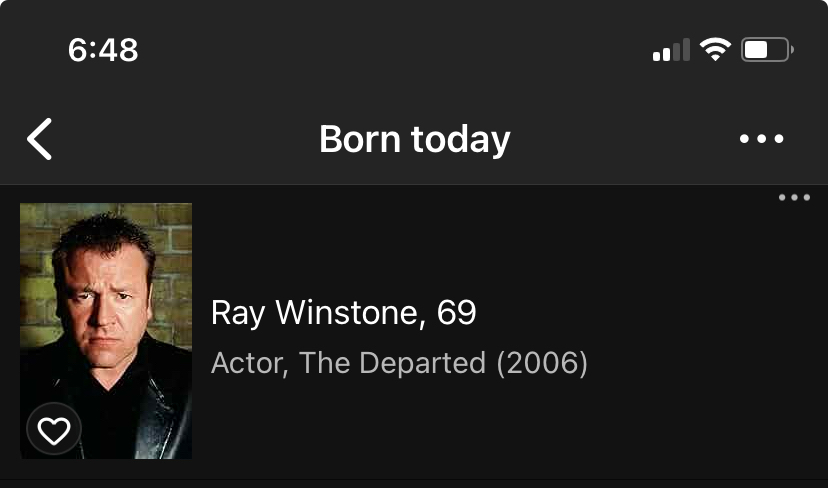This screenshot has height=488, width=828.
Task: Open 'The Departed' film title
Action: click(x=393, y=362)
